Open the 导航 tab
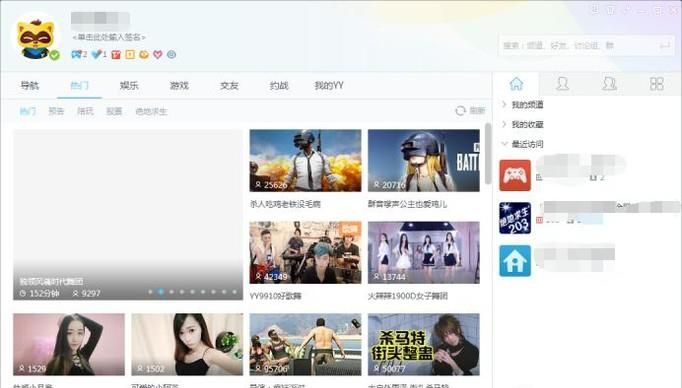This screenshot has height=388, width=682. point(30,86)
